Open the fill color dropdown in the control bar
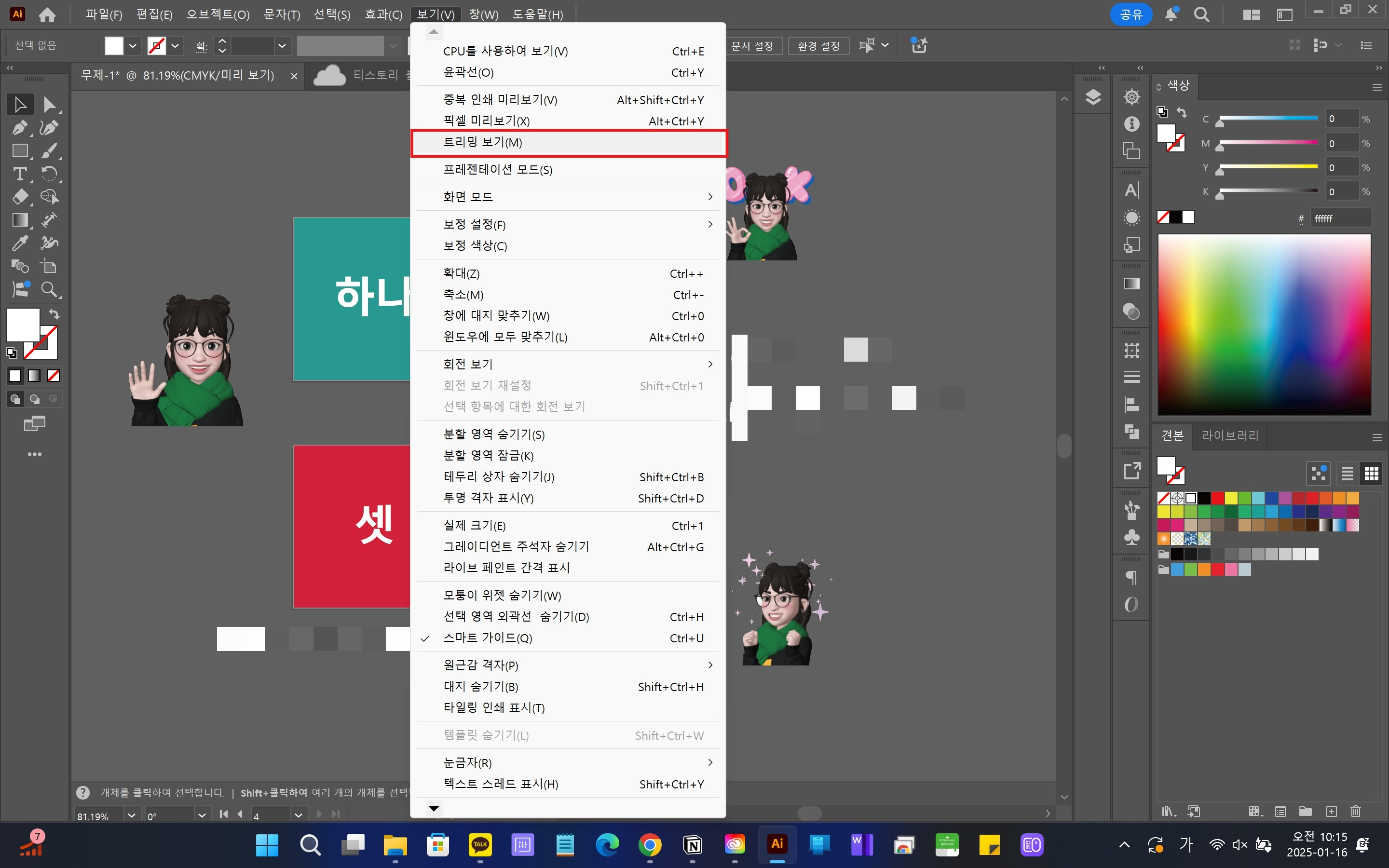 pyautogui.click(x=133, y=45)
